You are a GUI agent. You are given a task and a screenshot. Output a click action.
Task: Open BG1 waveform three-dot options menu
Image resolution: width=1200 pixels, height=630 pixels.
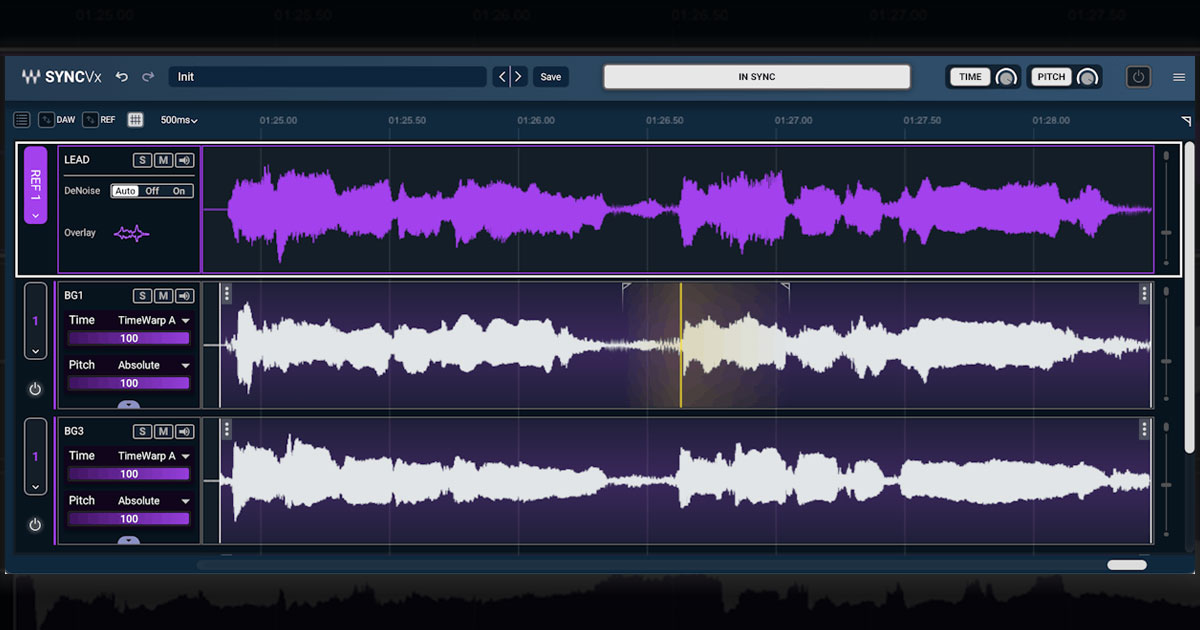(x=227, y=293)
